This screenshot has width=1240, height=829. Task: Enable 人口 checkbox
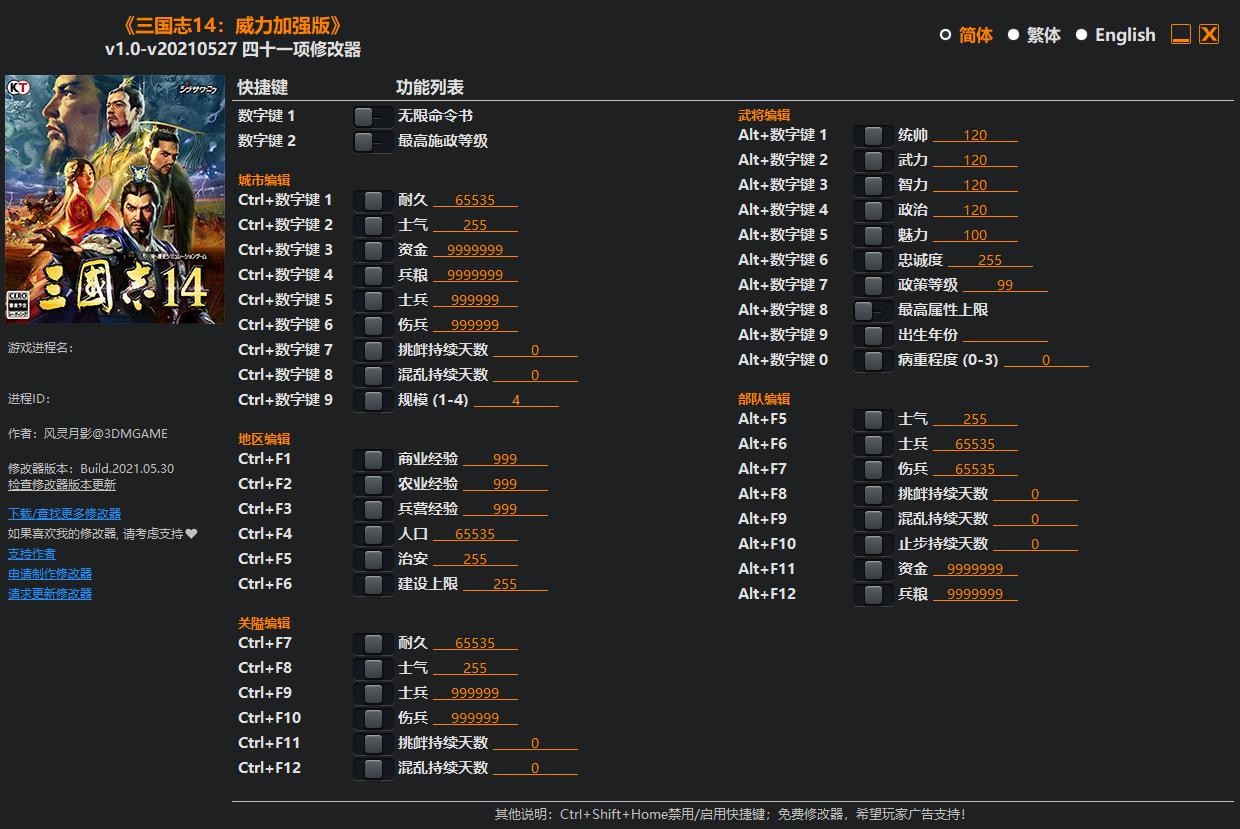pos(373,534)
